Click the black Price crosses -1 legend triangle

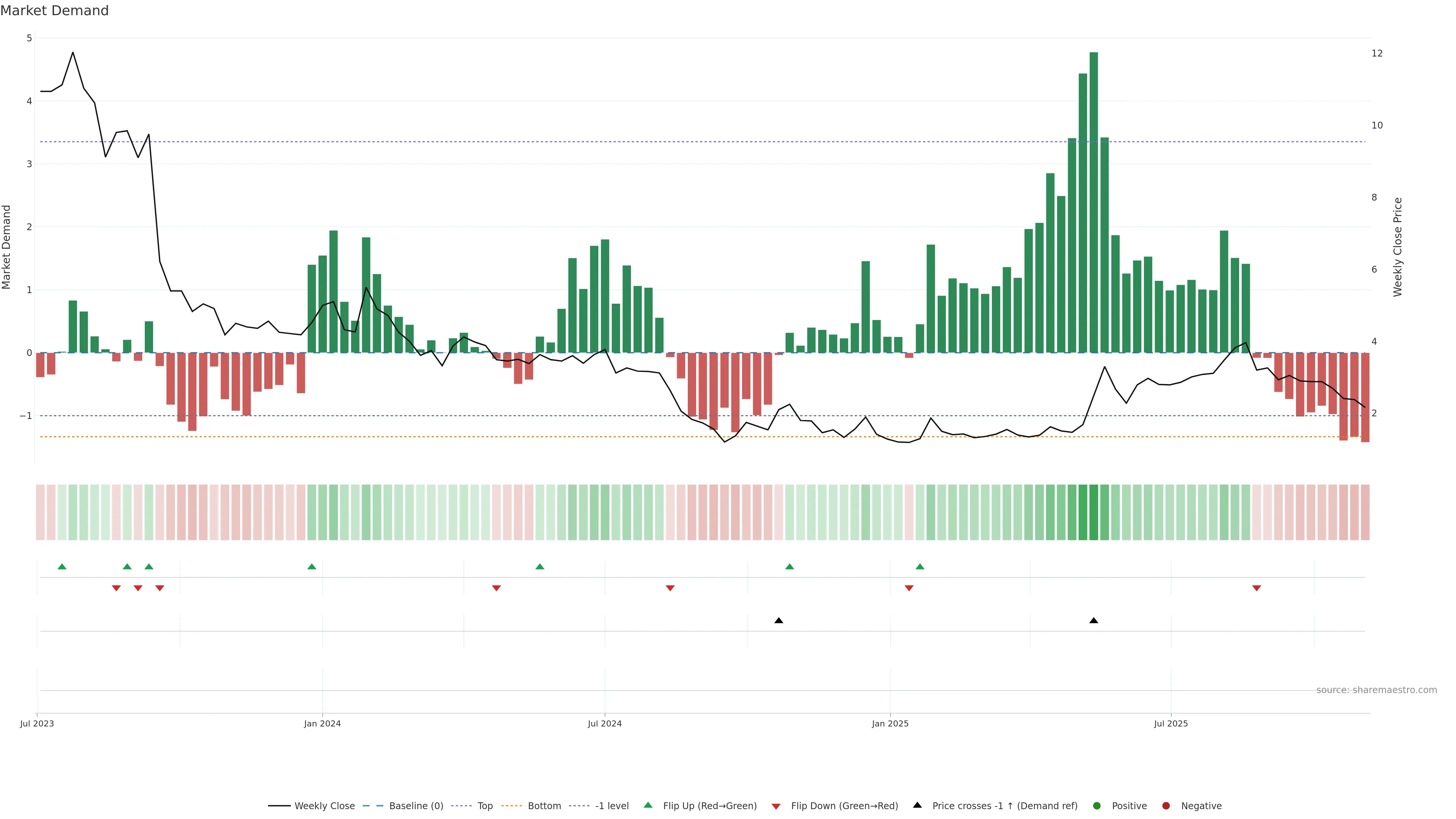point(917,805)
